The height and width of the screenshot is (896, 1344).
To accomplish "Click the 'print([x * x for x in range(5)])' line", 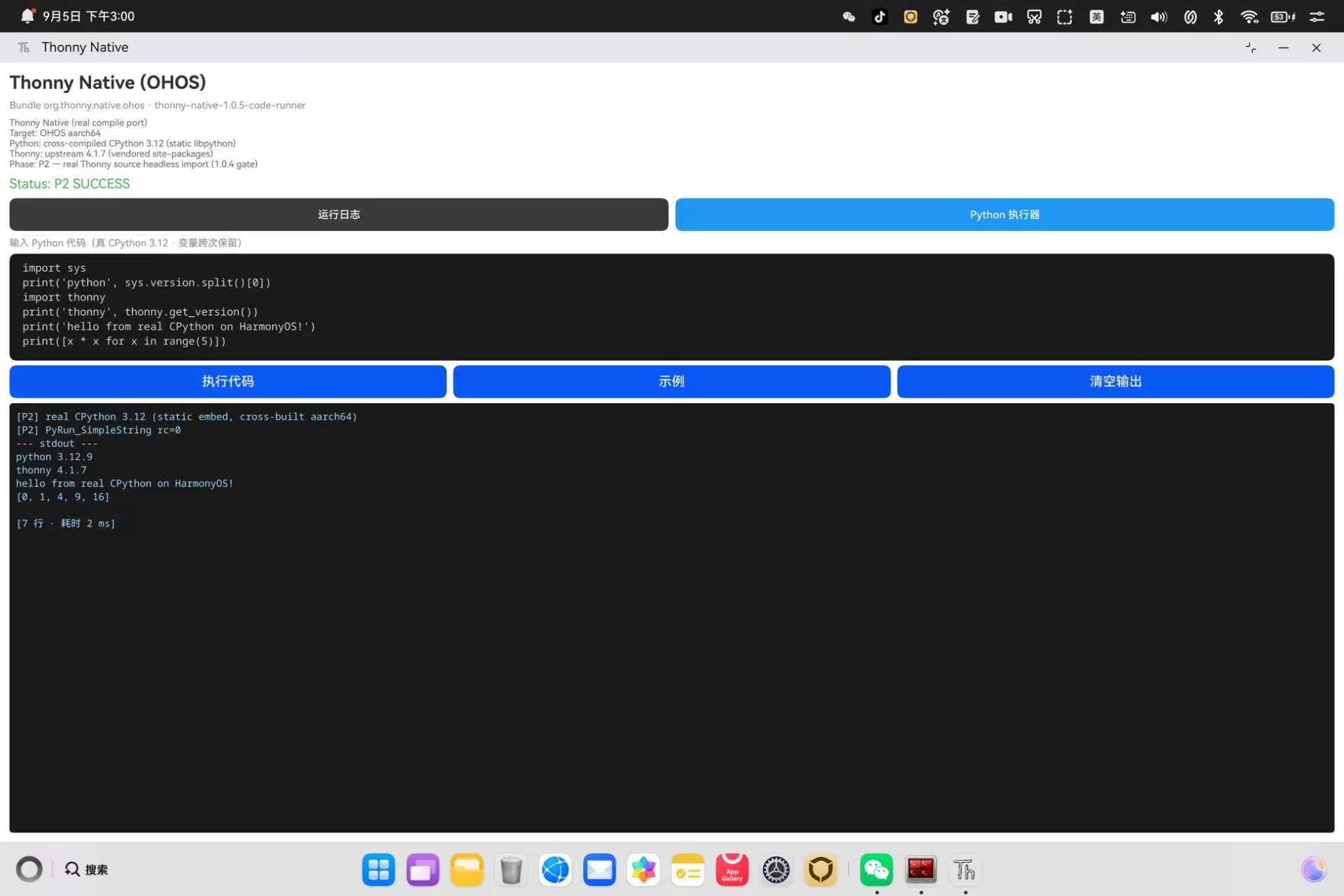I will click(x=124, y=341).
